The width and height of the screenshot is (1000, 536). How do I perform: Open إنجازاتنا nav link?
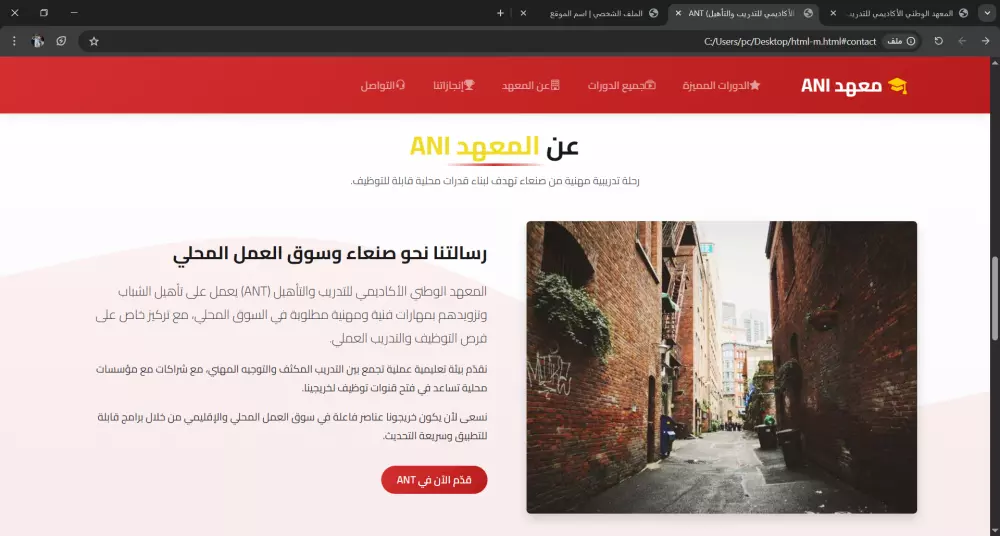[454, 86]
